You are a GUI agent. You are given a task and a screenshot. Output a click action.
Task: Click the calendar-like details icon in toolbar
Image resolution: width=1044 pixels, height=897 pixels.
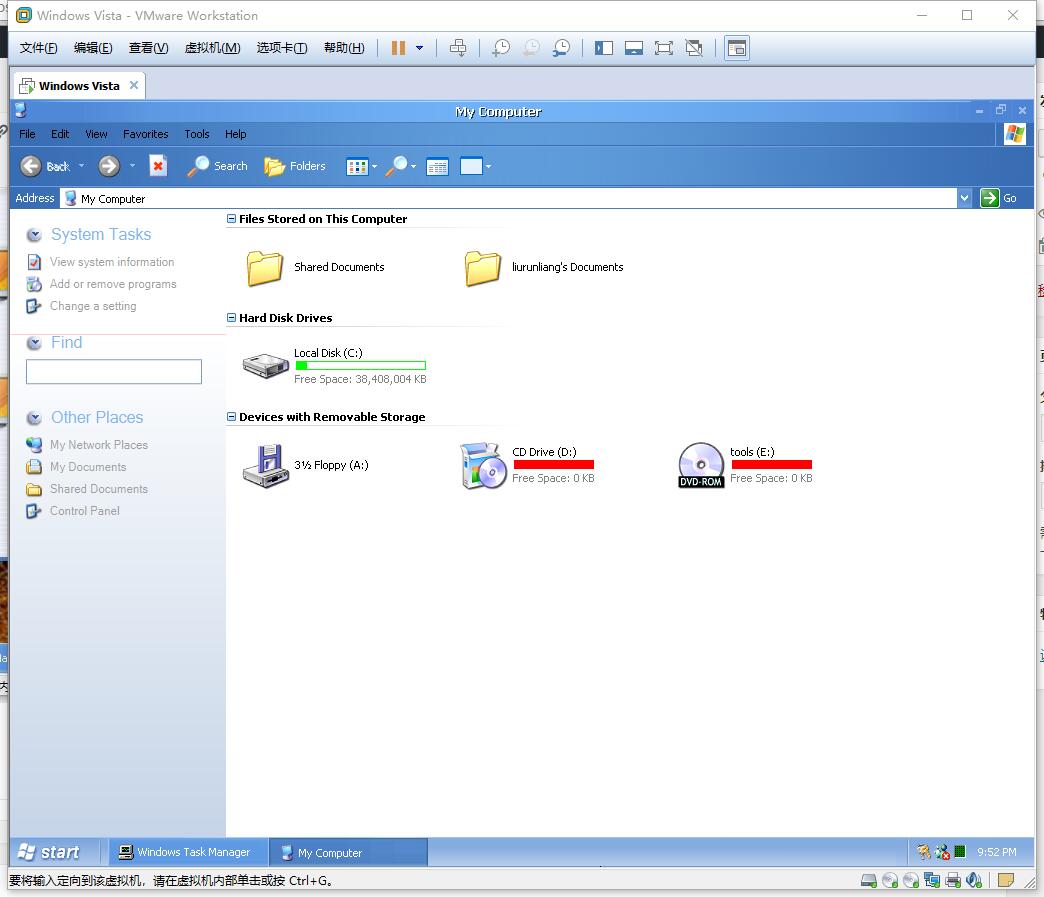click(437, 166)
